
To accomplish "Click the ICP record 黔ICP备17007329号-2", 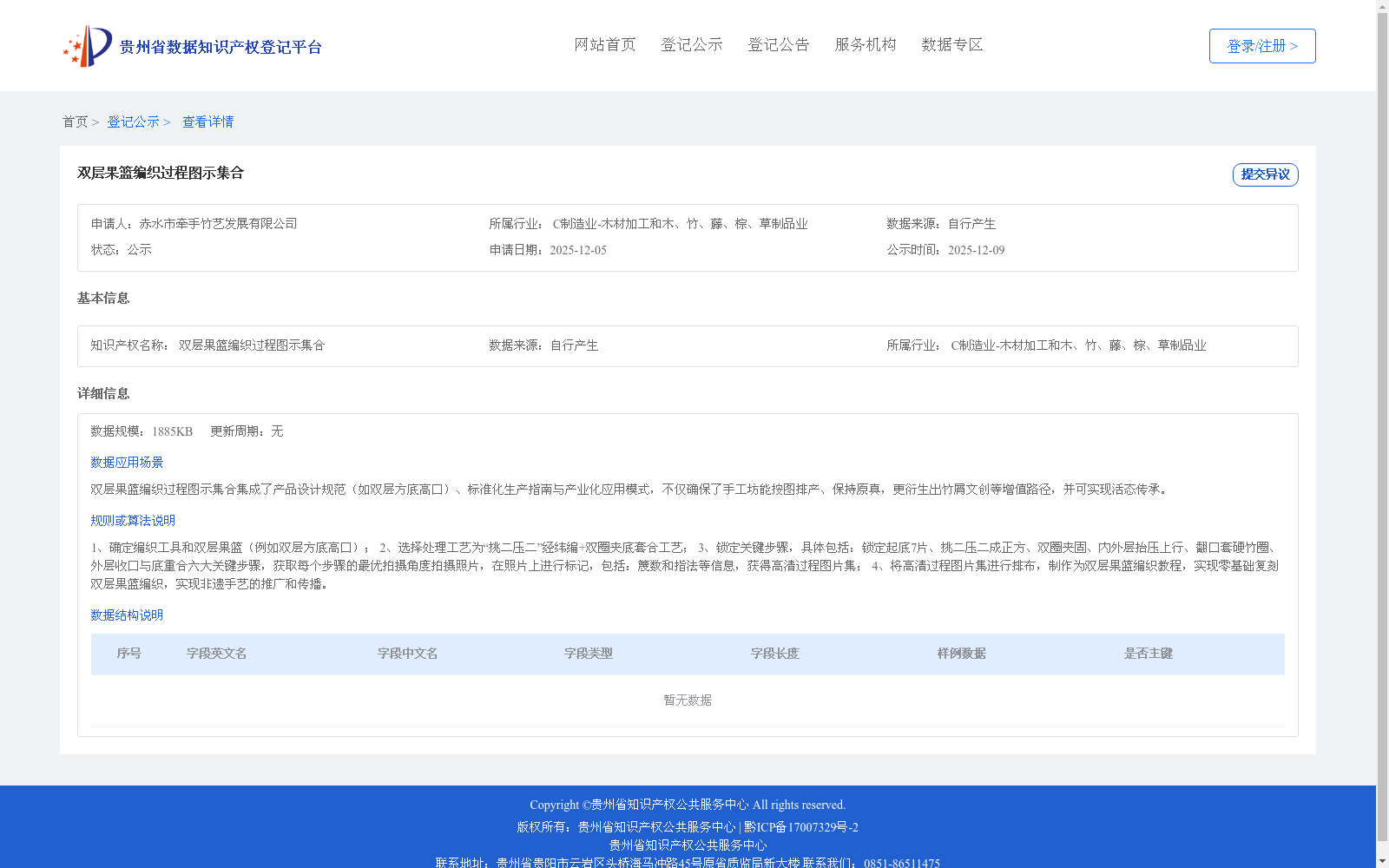I will pyautogui.click(x=800, y=827).
